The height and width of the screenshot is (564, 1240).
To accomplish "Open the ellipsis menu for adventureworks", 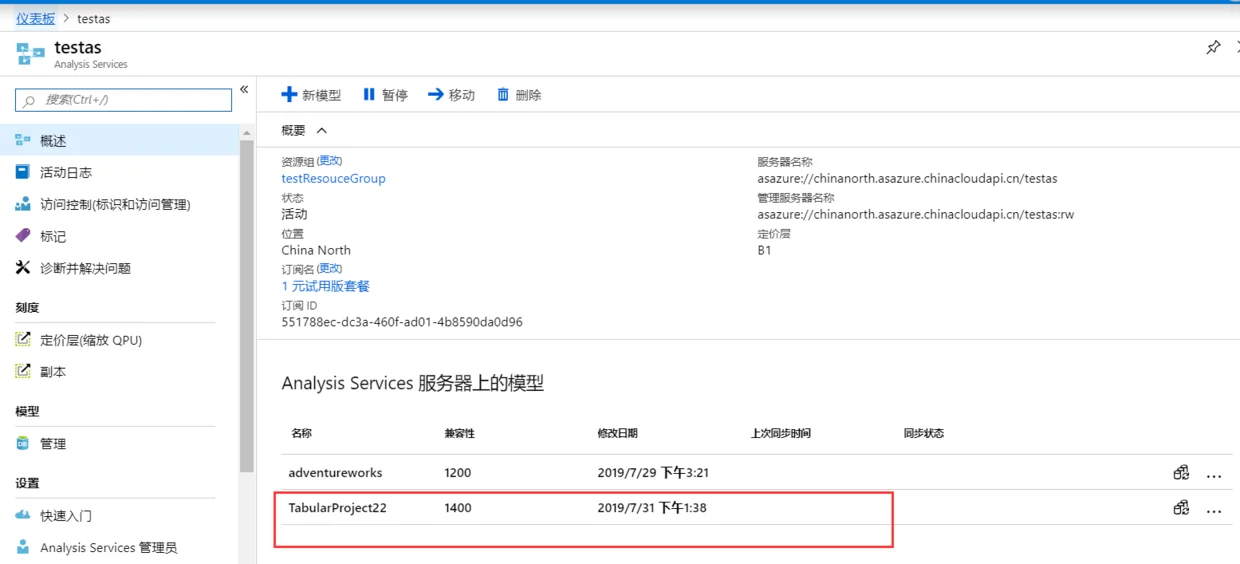I will 1214,476.
